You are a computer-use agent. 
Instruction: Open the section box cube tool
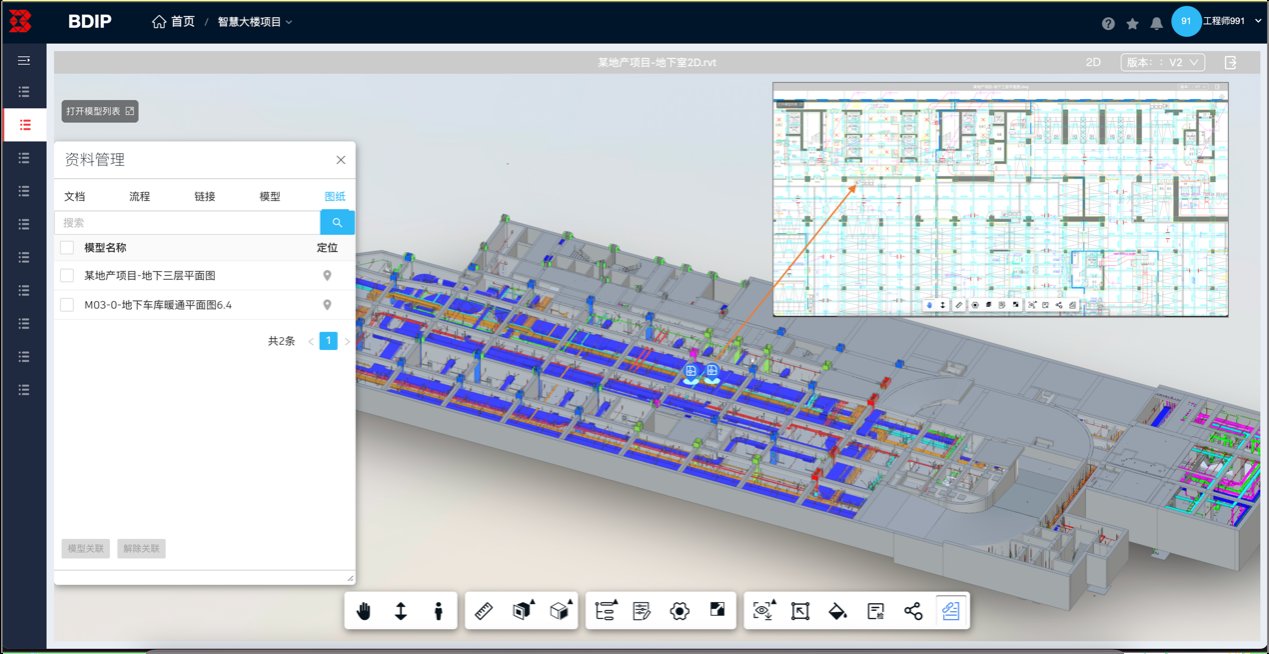click(522, 611)
